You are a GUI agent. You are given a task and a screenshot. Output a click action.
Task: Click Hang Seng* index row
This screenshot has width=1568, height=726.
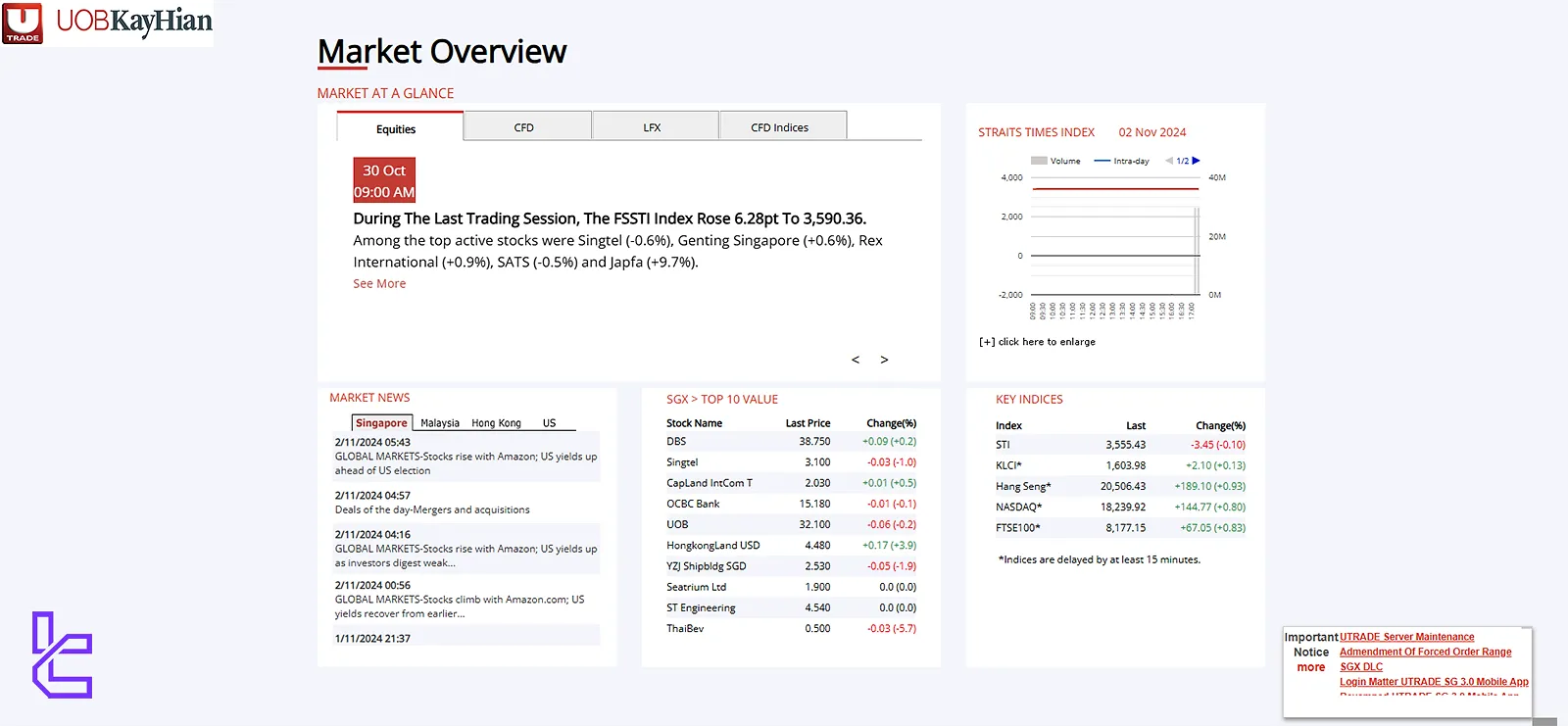coord(1120,486)
